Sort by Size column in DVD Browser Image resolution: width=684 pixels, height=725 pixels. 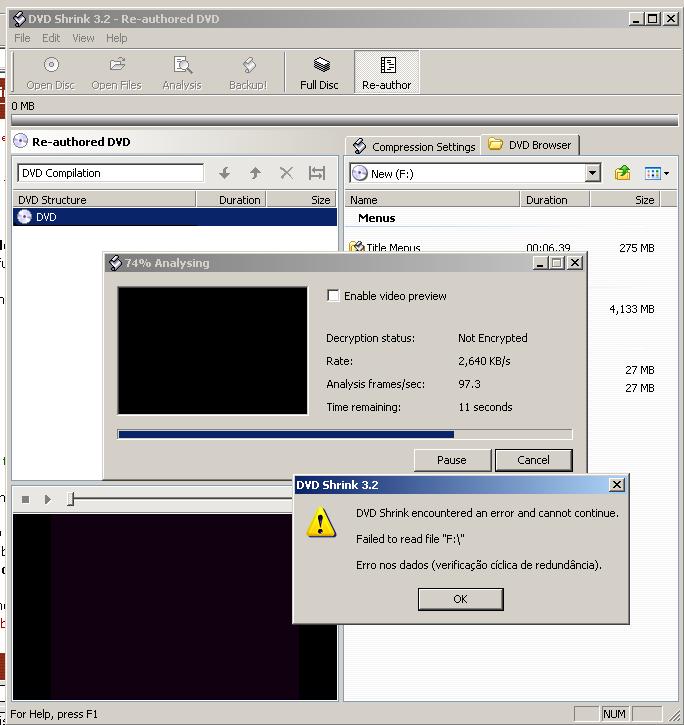pyautogui.click(x=625, y=200)
